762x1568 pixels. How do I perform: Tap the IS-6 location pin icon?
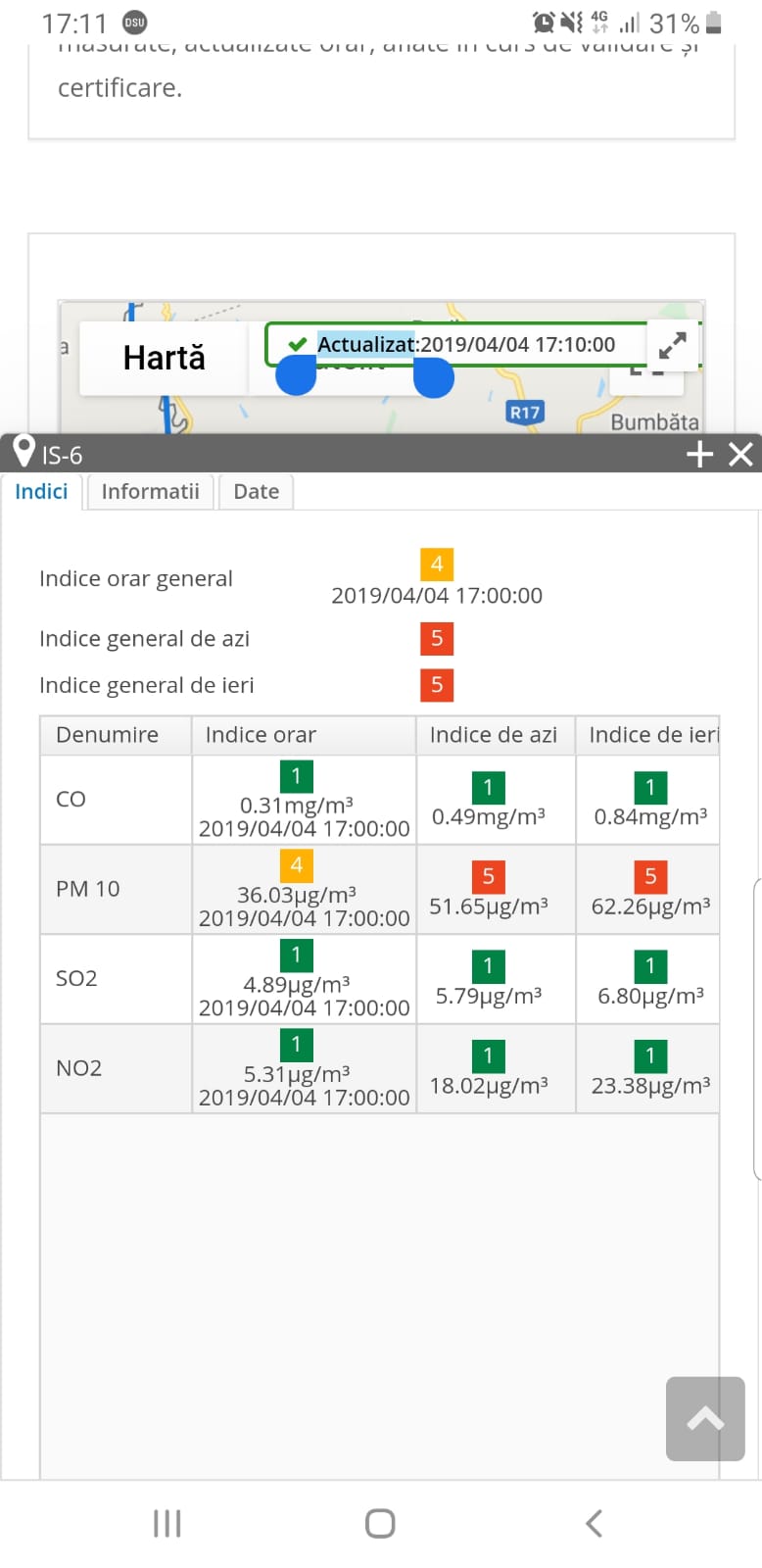24,453
